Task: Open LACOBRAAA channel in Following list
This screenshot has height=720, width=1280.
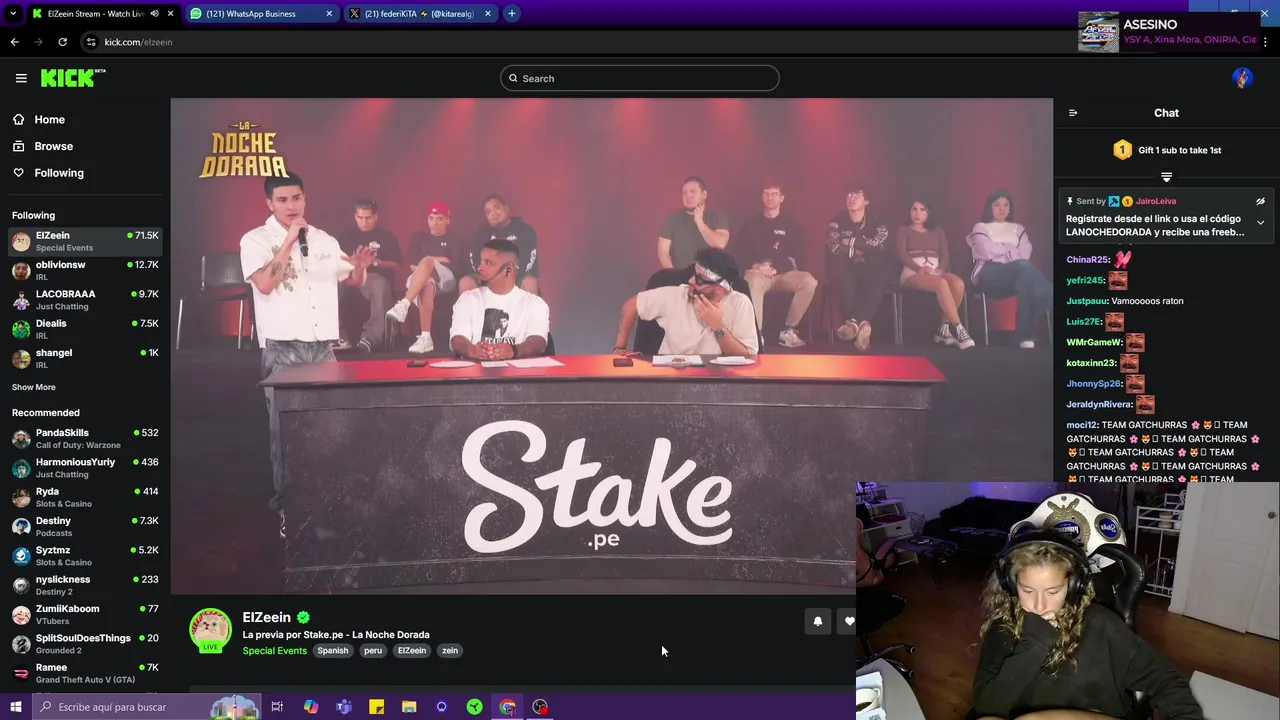Action: [85, 300]
